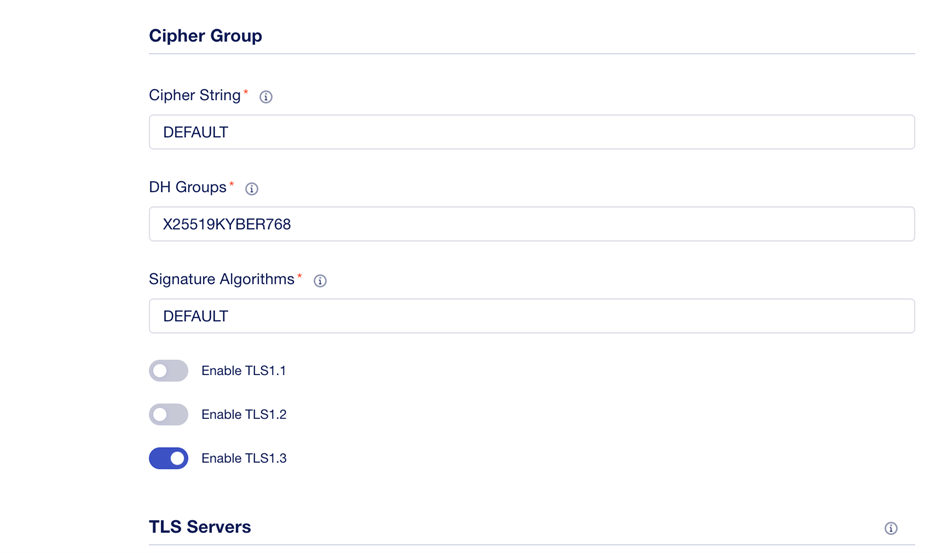Click the DH Groups info icon
936x553 pixels.
point(251,189)
